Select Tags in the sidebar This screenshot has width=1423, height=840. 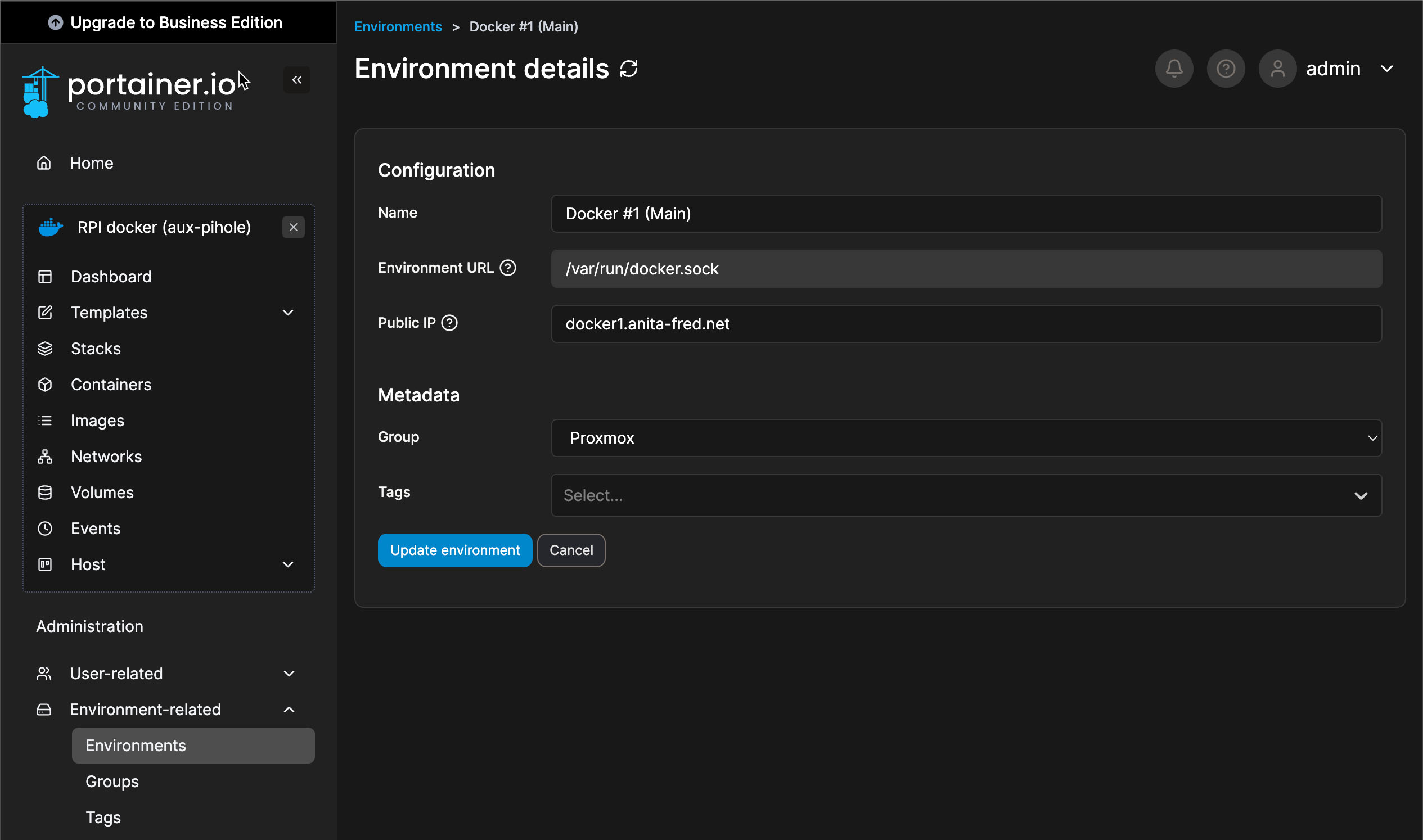103,818
